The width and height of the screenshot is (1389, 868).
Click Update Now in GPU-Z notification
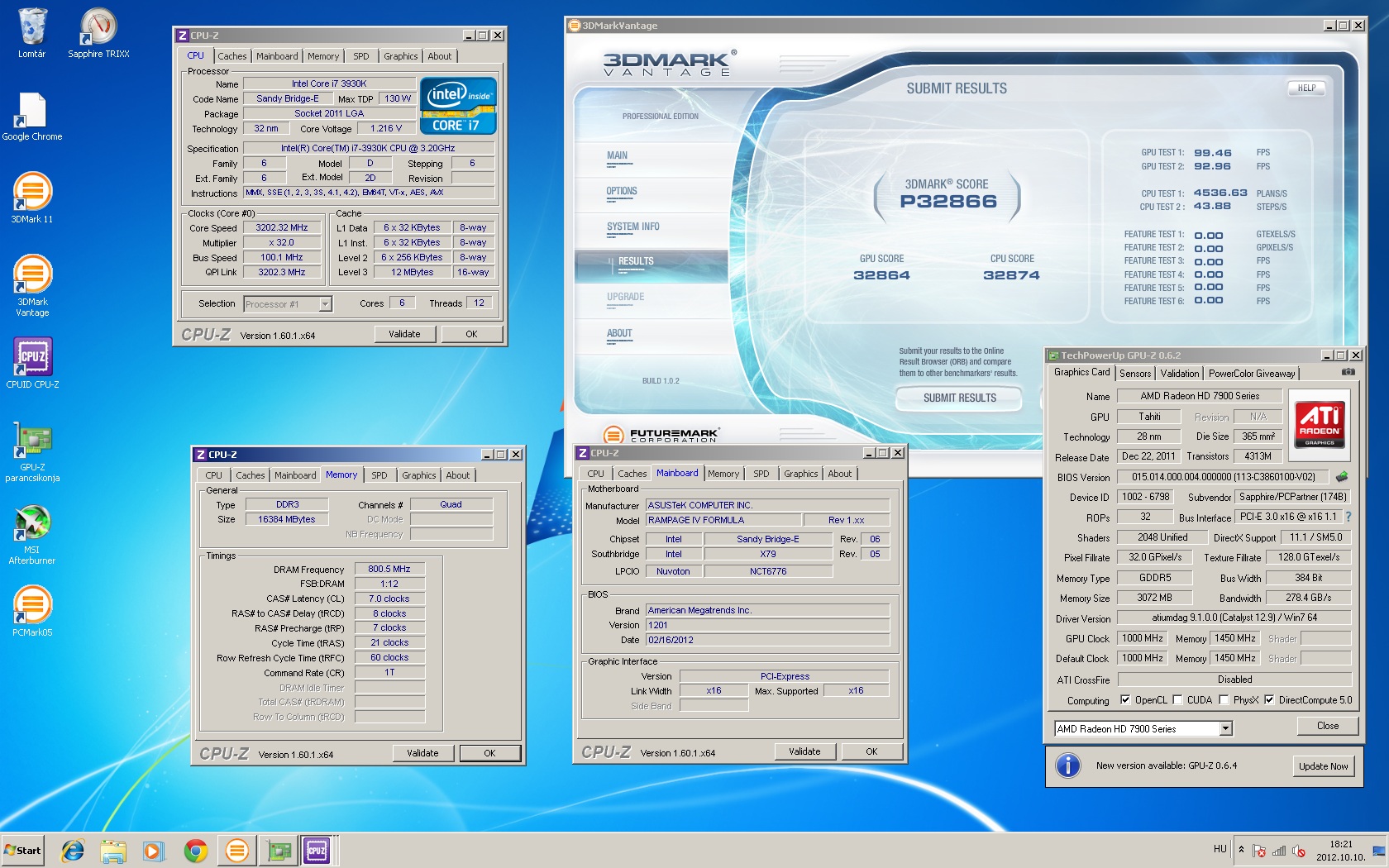coord(1323,766)
